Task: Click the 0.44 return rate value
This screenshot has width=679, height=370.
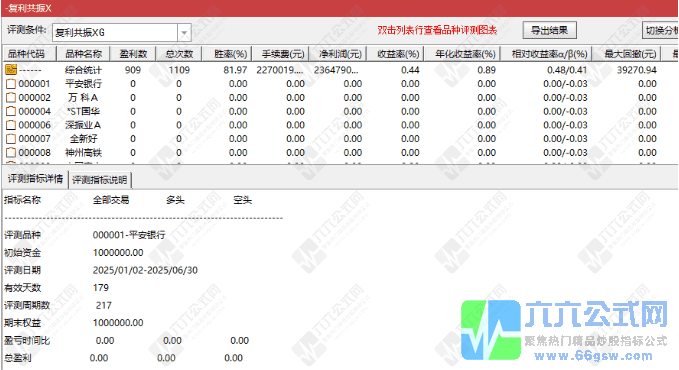Action: point(410,70)
